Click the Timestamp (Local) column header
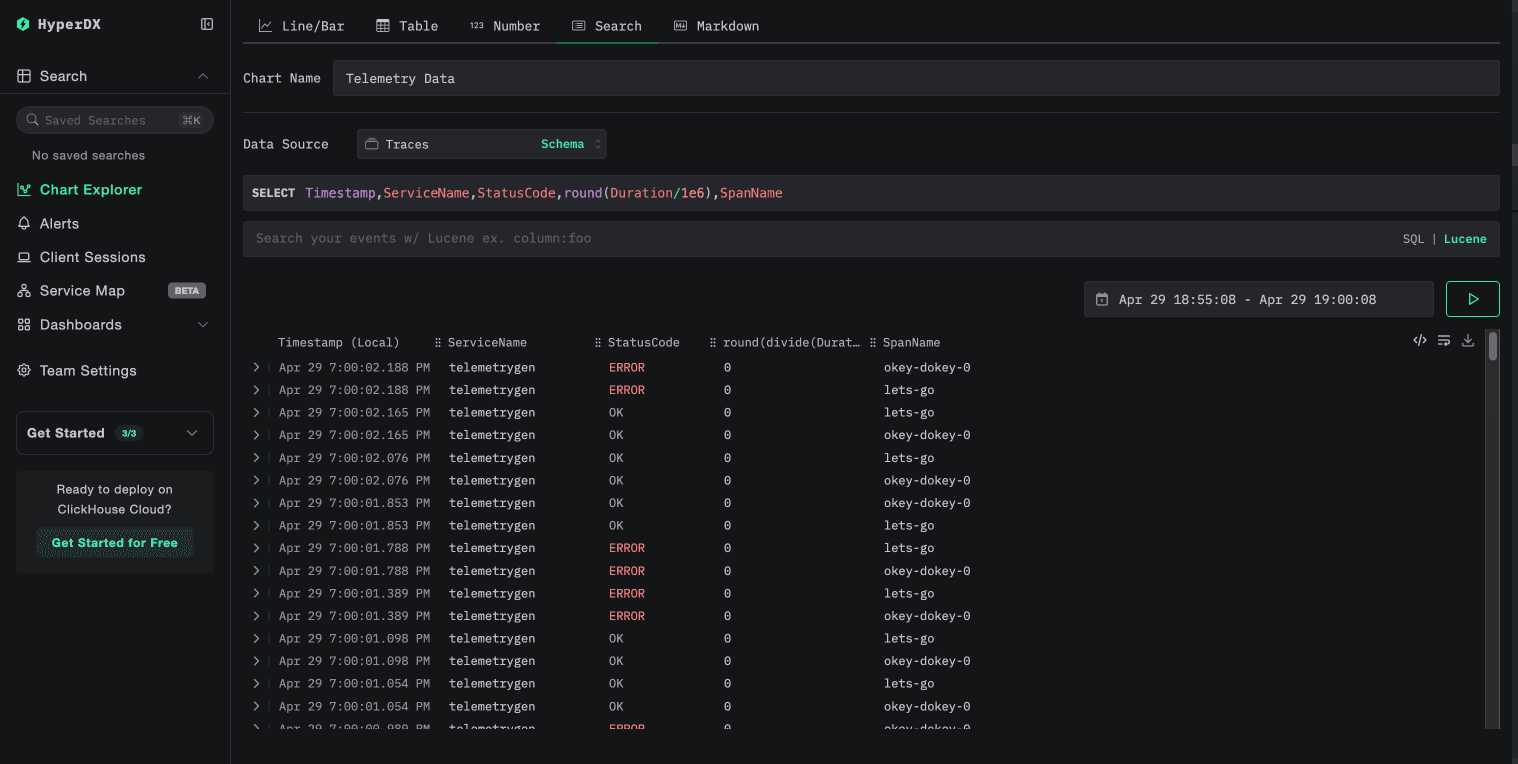The height and width of the screenshot is (764, 1518). [x=338, y=342]
